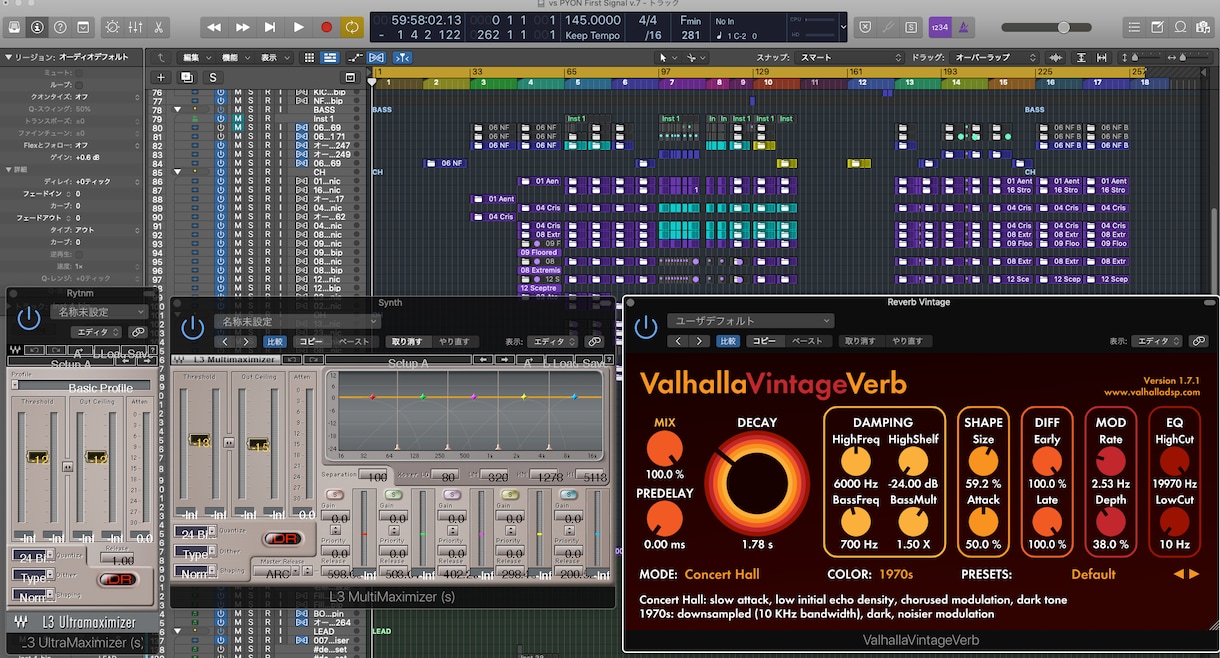The width and height of the screenshot is (1220, 658).
Task: Toggle the 比較 compare button in Reverb Vintage
Action: (729, 341)
